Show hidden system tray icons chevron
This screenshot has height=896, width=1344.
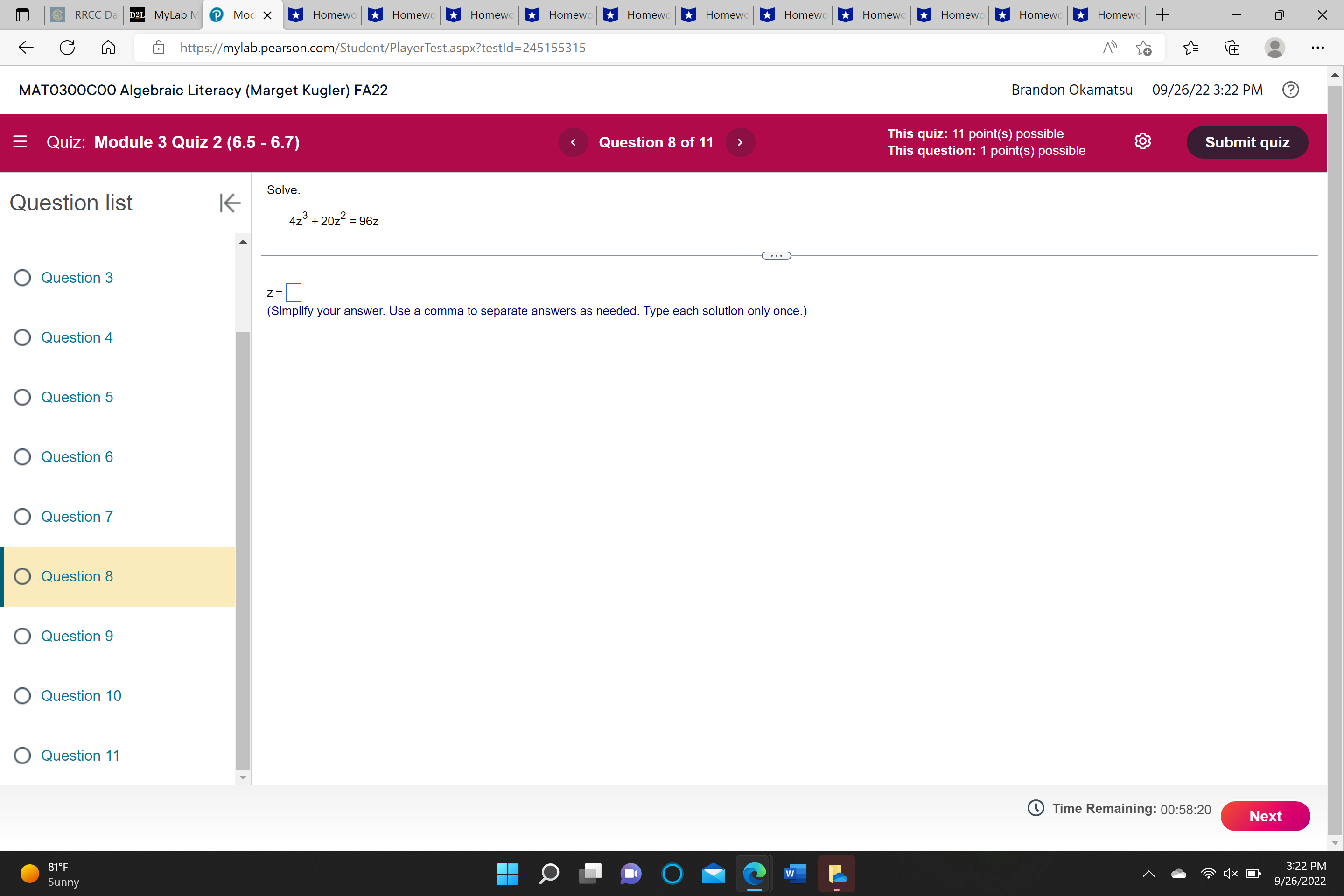point(1148,873)
